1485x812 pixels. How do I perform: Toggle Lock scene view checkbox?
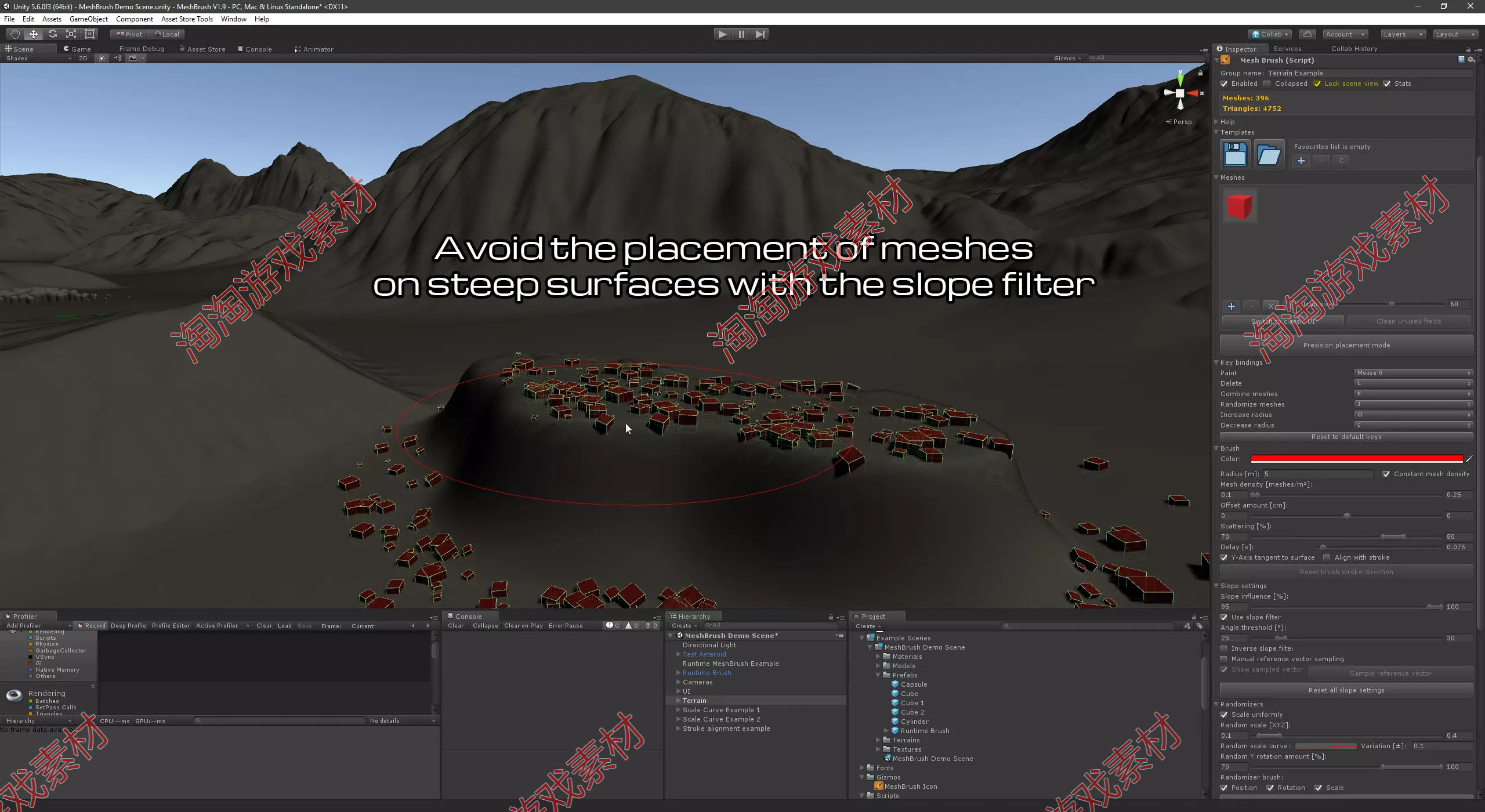[1317, 84]
